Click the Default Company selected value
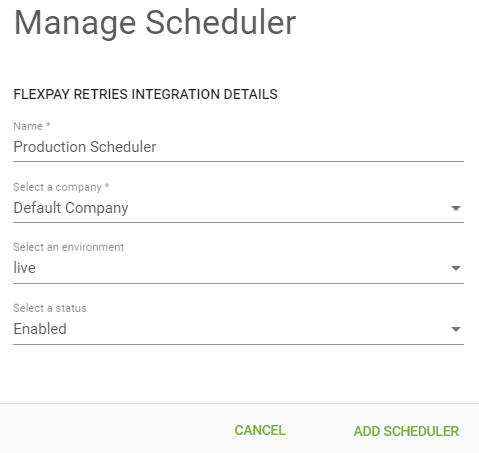The width and height of the screenshot is (479, 453). click(x=71, y=208)
